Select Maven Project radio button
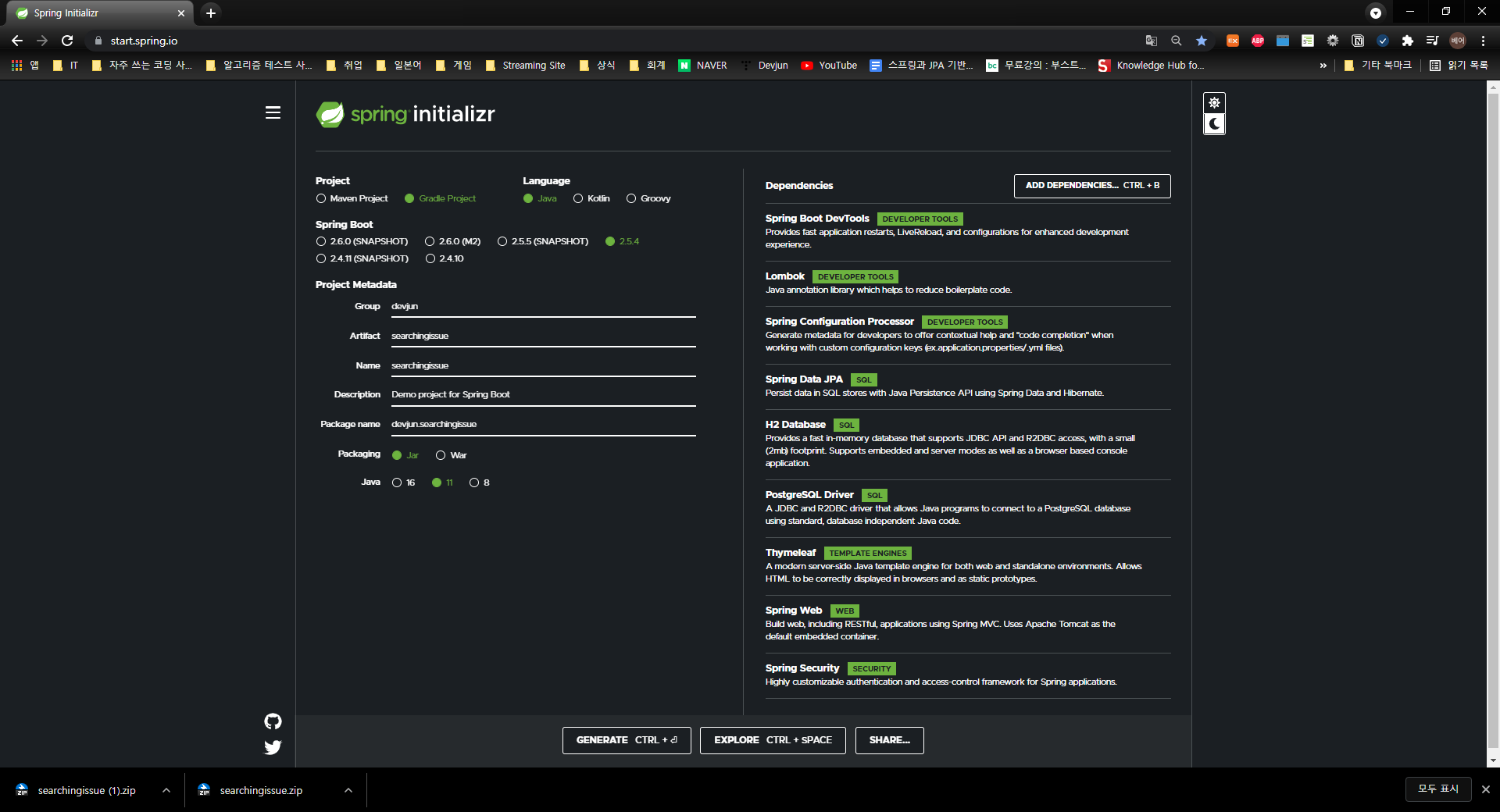This screenshot has width=1500, height=812. pyautogui.click(x=352, y=198)
